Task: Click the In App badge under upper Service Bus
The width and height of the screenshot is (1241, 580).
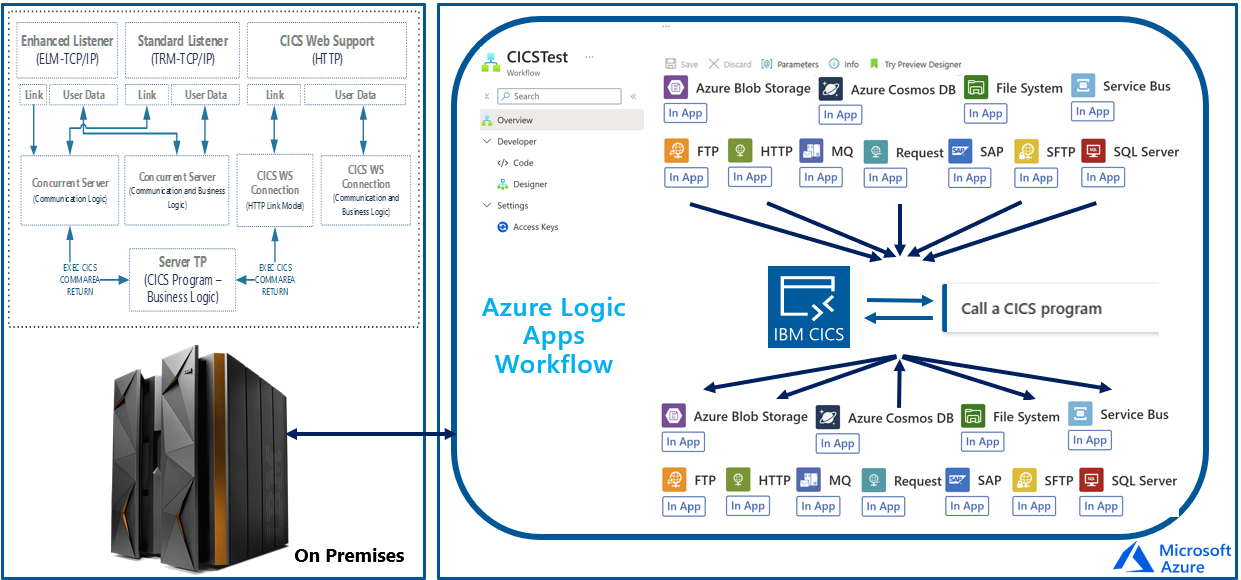Action: point(1092,111)
